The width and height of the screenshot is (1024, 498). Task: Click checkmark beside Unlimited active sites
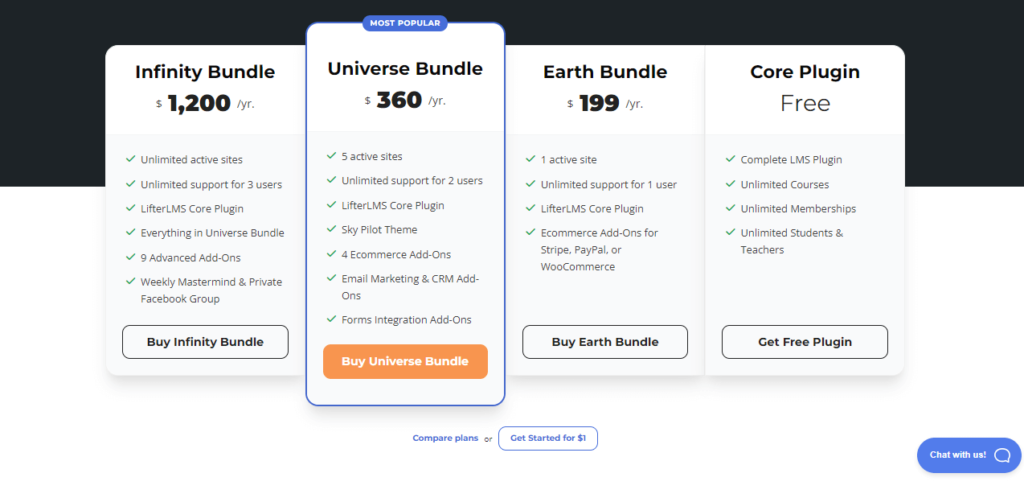[131, 159]
